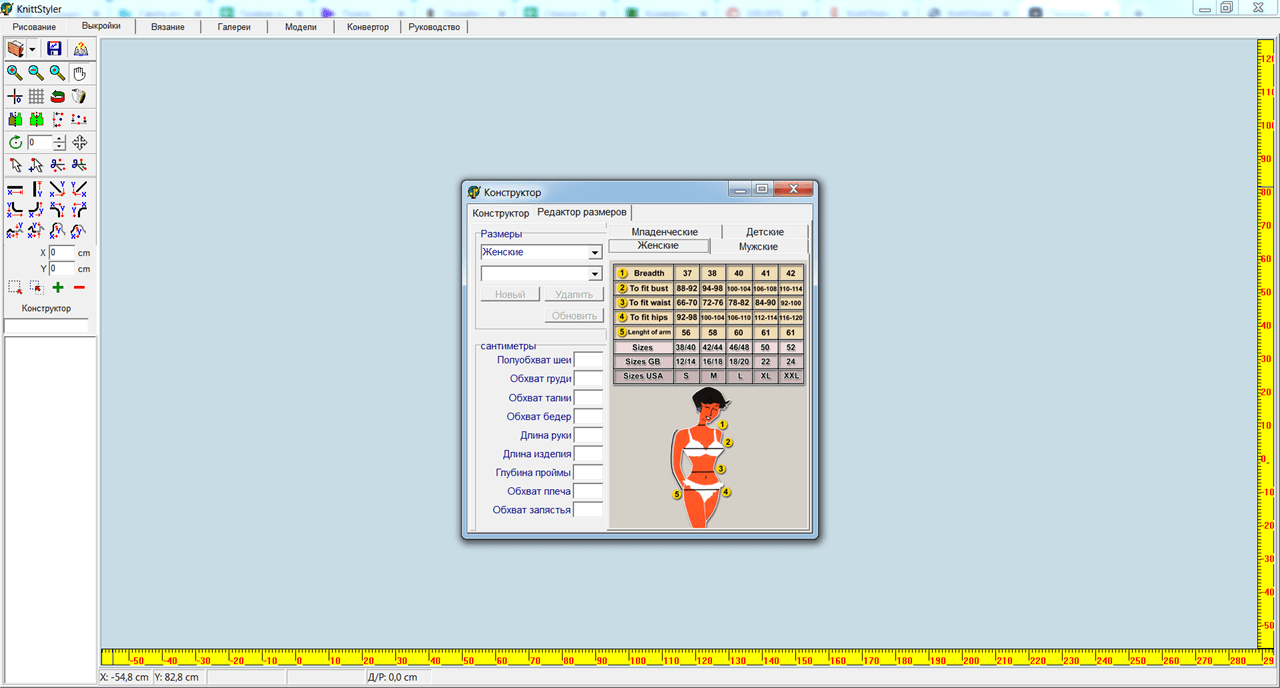Open the dropdown arrow beside the open-file icon
This screenshot has height=688, width=1280.
(x=33, y=49)
